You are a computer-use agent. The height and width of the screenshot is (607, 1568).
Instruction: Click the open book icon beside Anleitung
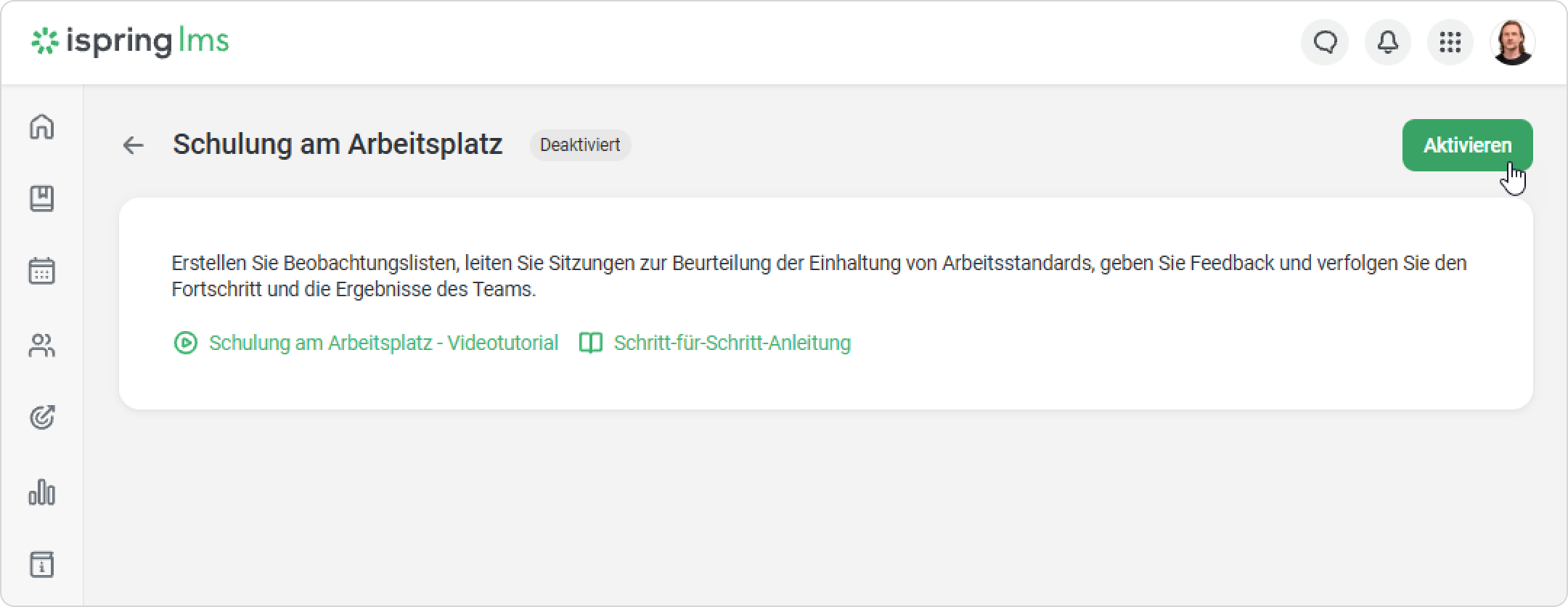pyautogui.click(x=591, y=343)
